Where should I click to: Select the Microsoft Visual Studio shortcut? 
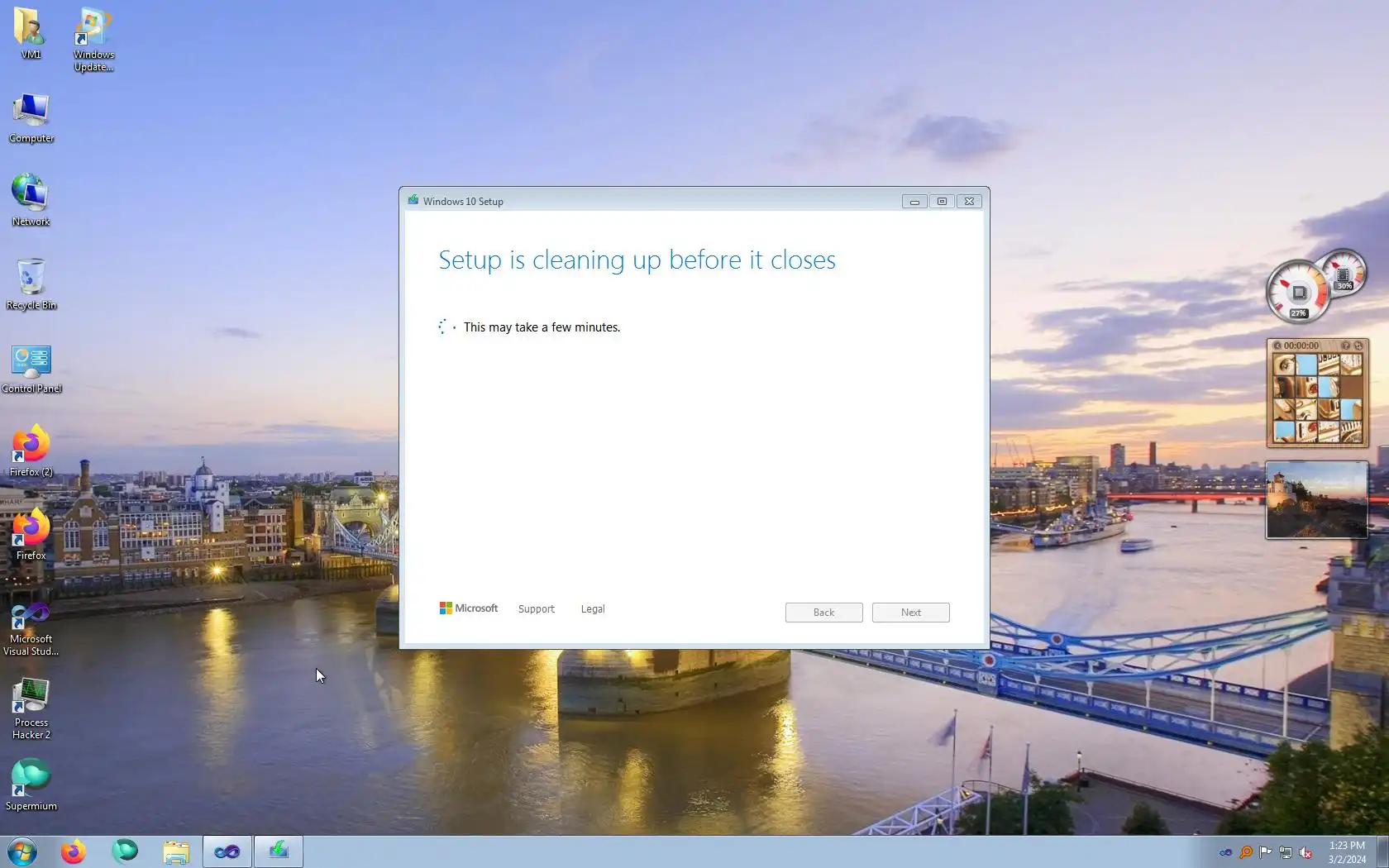pyautogui.click(x=31, y=628)
